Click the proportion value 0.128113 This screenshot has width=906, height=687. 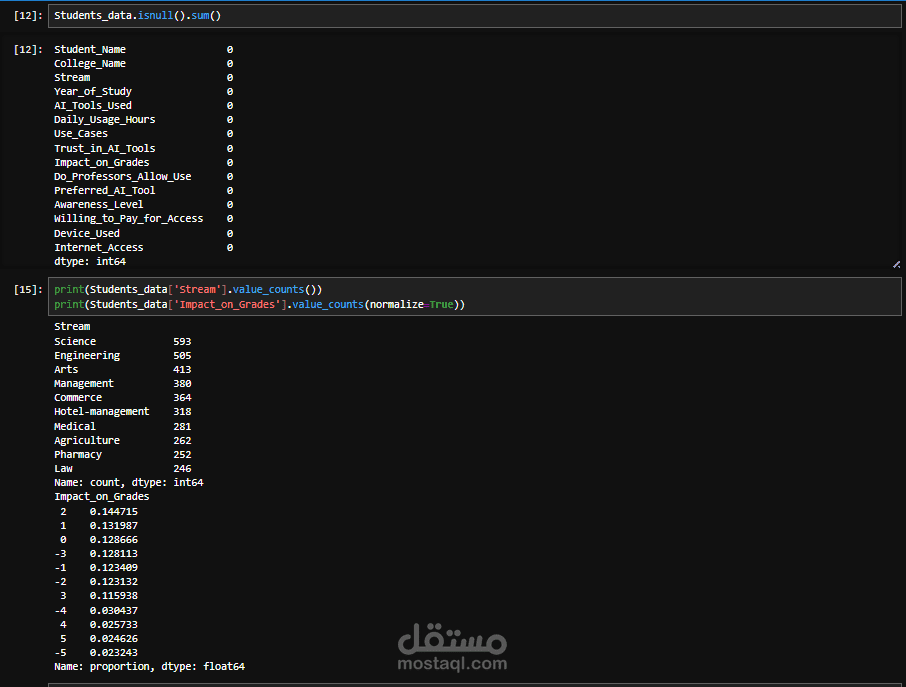[x=114, y=554]
